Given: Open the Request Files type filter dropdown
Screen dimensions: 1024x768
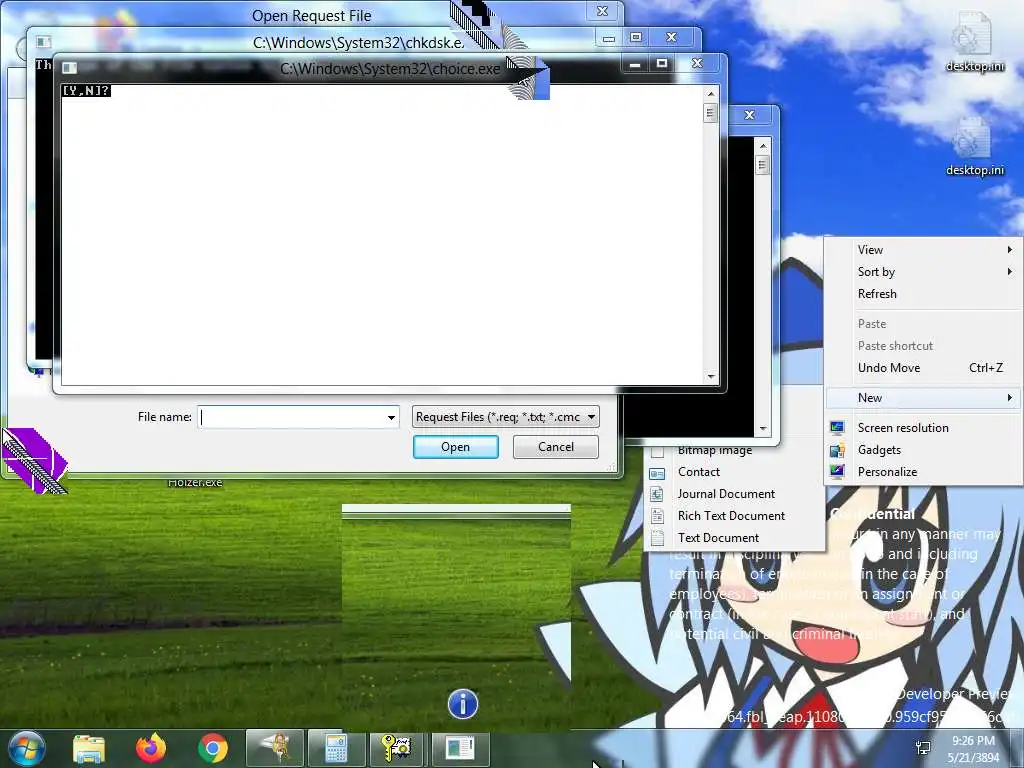Looking at the screenshot, I should [x=505, y=417].
